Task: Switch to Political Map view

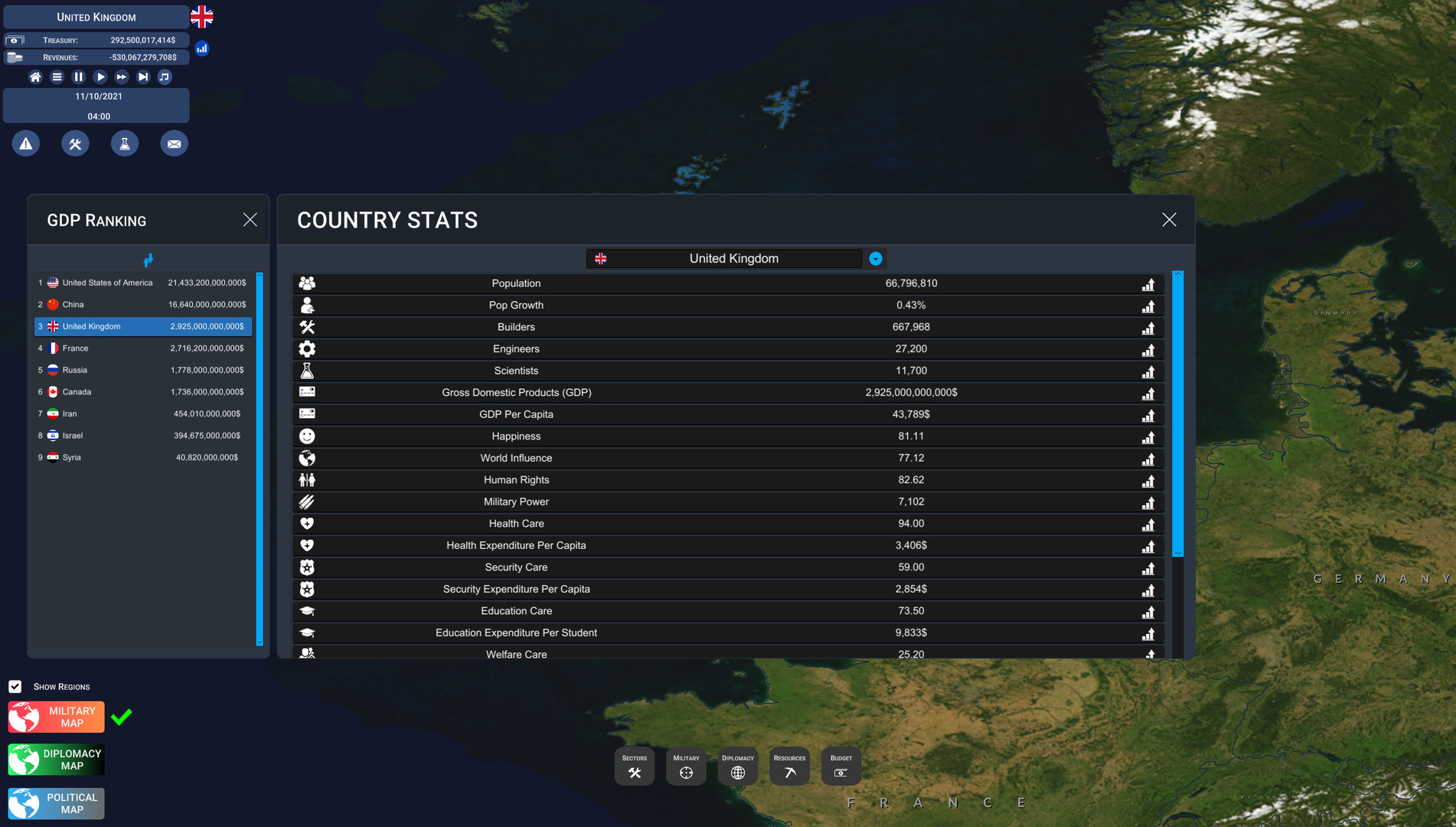Action: click(57, 803)
